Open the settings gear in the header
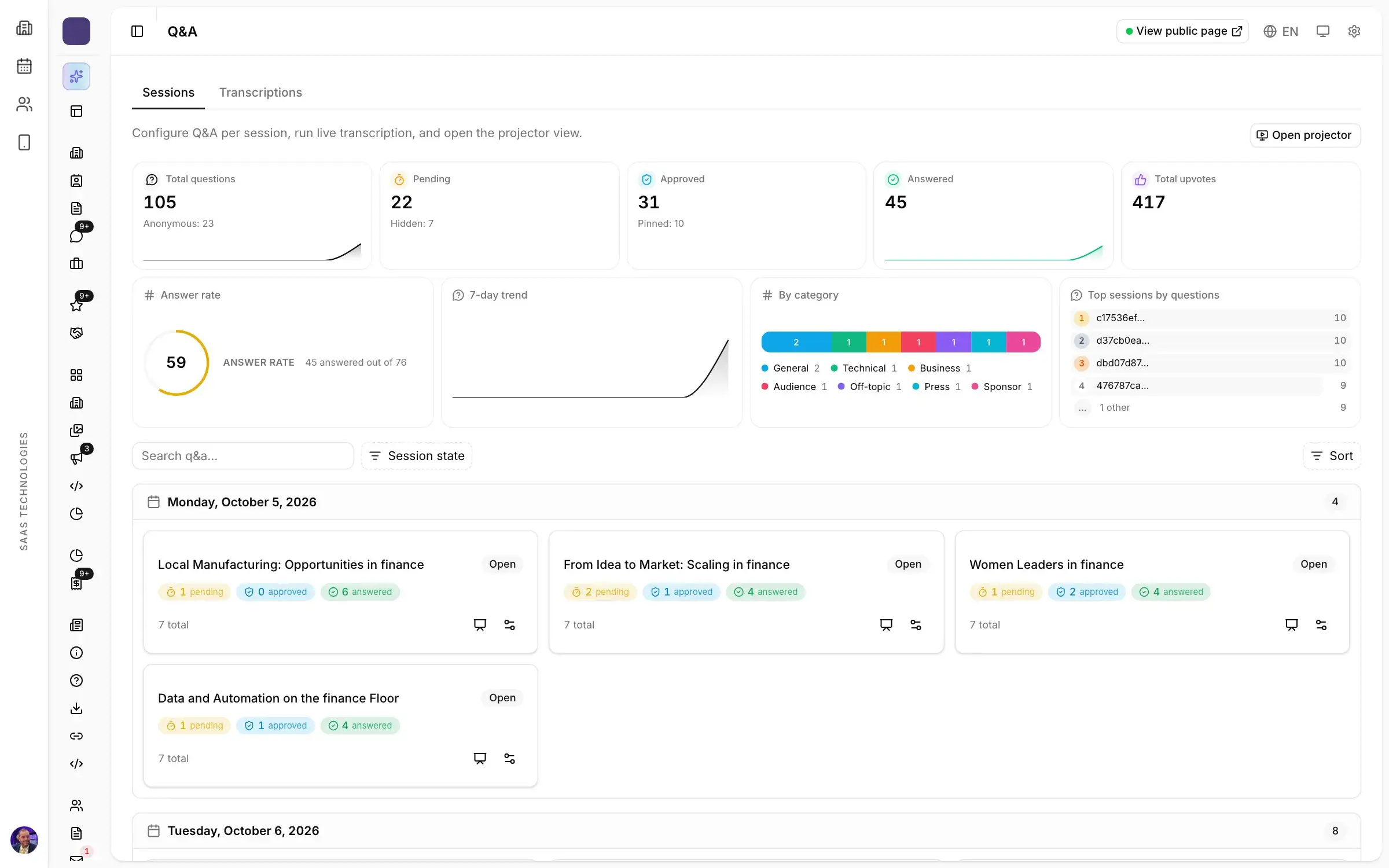1389x868 pixels. pyautogui.click(x=1354, y=31)
